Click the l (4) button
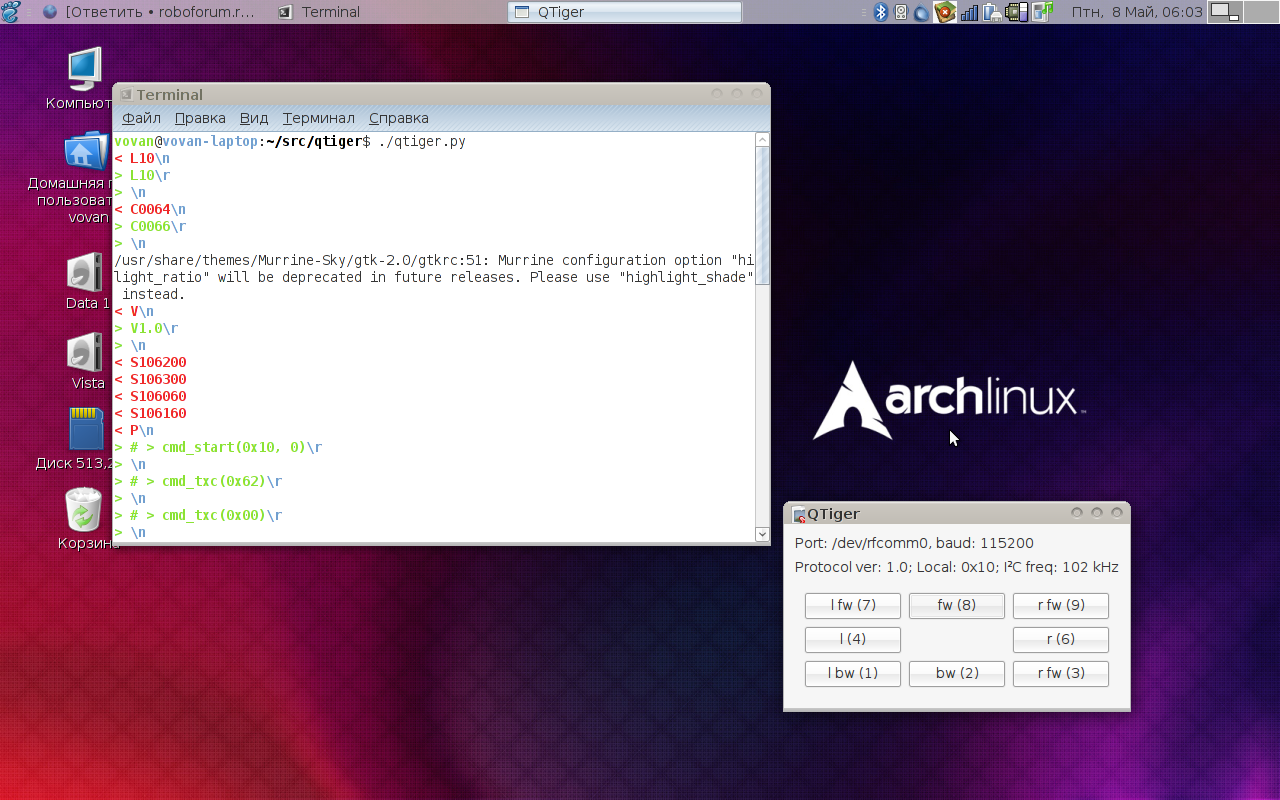 (x=852, y=639)
